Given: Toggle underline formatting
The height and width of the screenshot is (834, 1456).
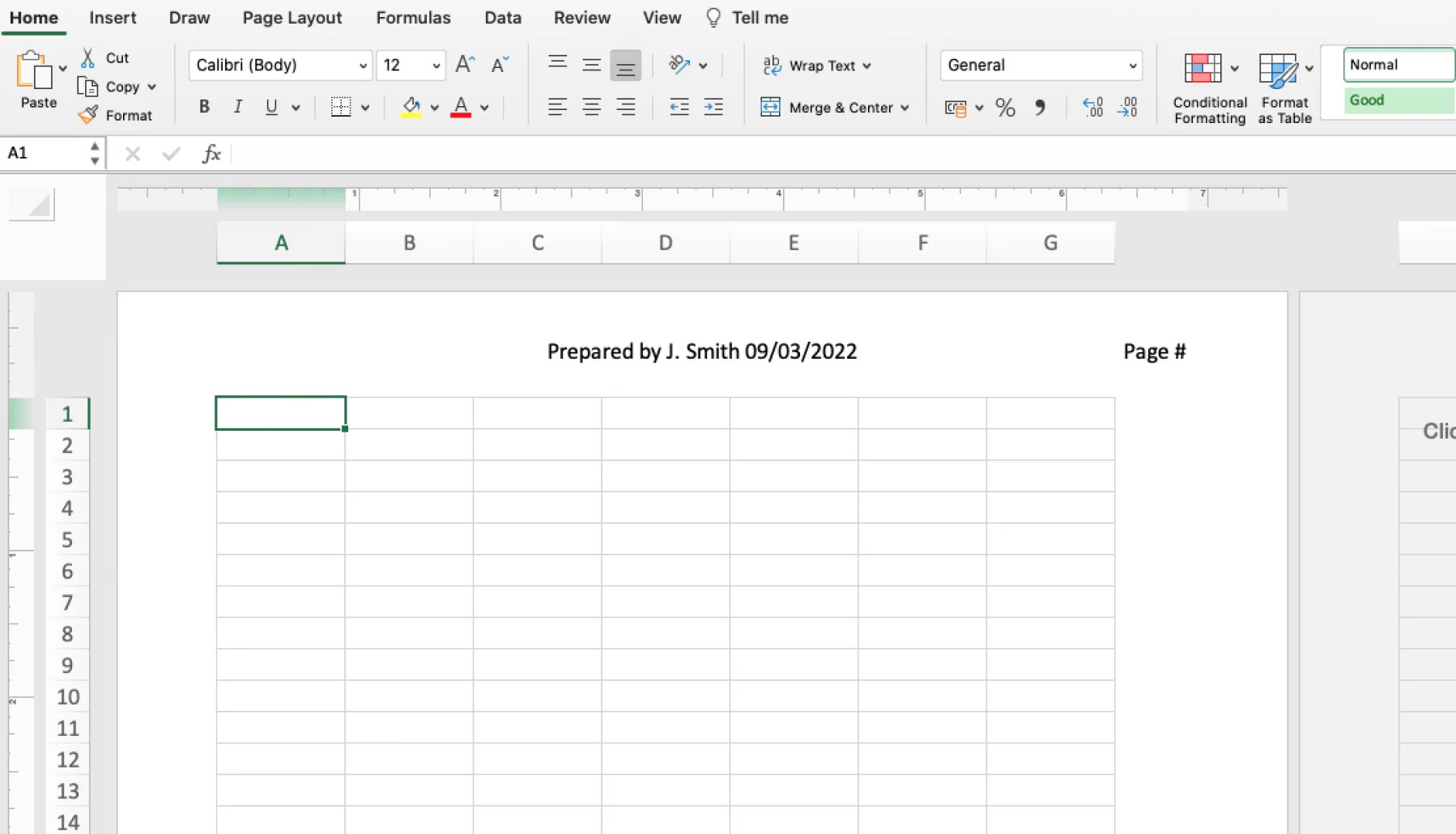Looking at the screenshot, I should click(272, 106).
